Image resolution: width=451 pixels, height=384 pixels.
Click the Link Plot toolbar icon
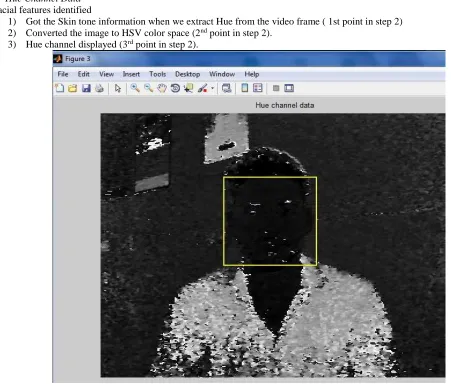coord(227,88)
